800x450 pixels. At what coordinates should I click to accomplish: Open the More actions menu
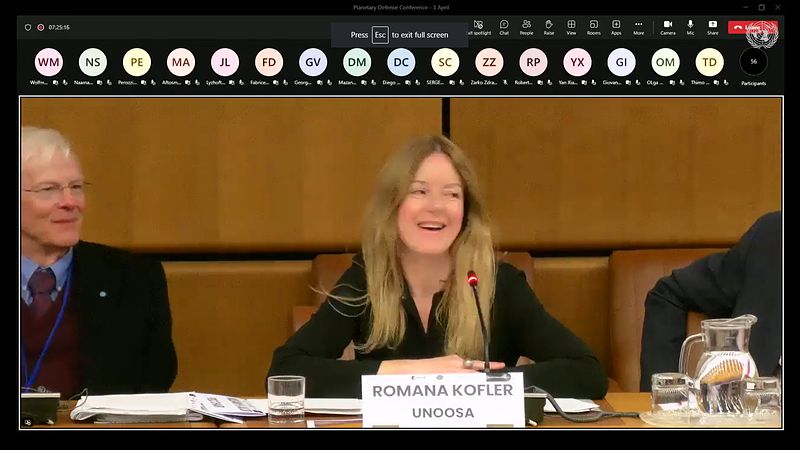pyautogui.click(x=638, y=26)
